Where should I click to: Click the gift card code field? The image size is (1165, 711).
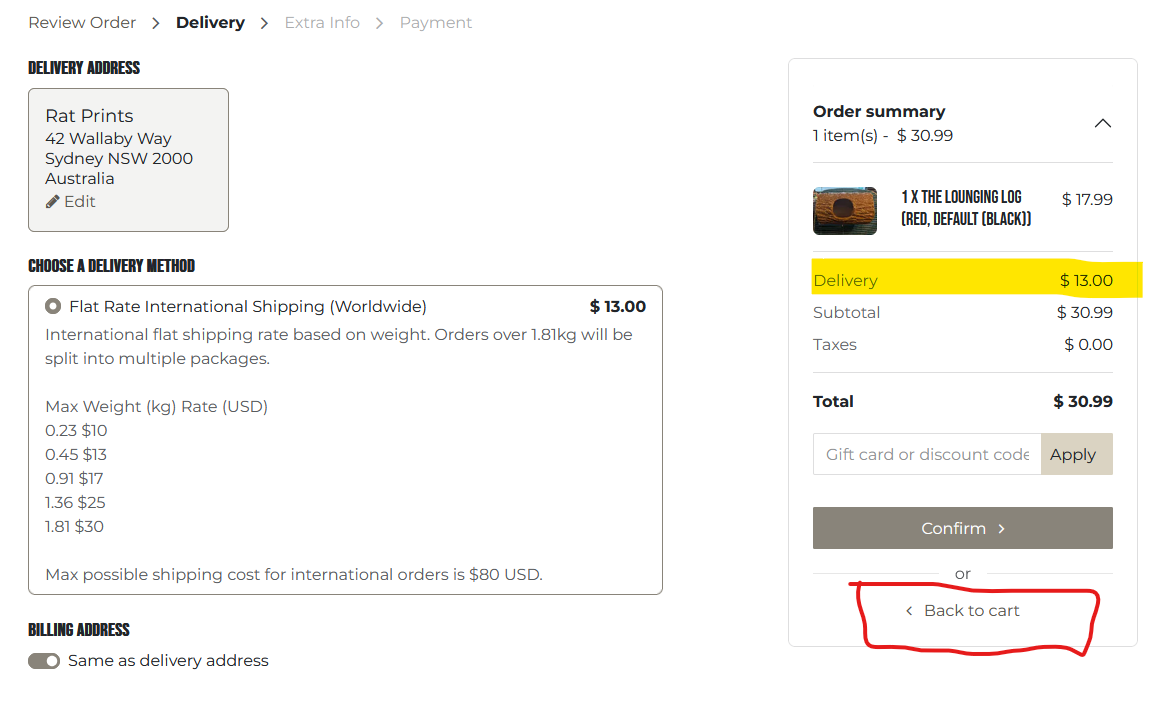(927, 454)
